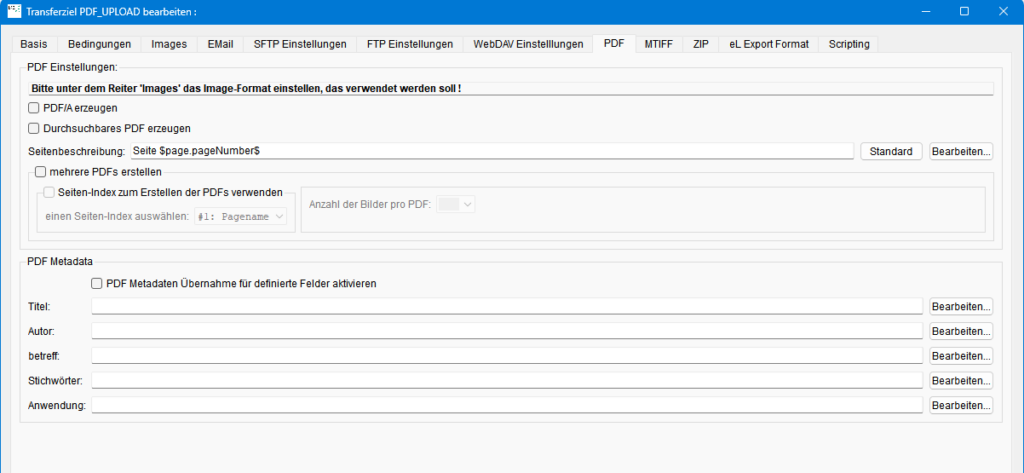Open the SFTP Einstellungen tab

coord(300,44)
